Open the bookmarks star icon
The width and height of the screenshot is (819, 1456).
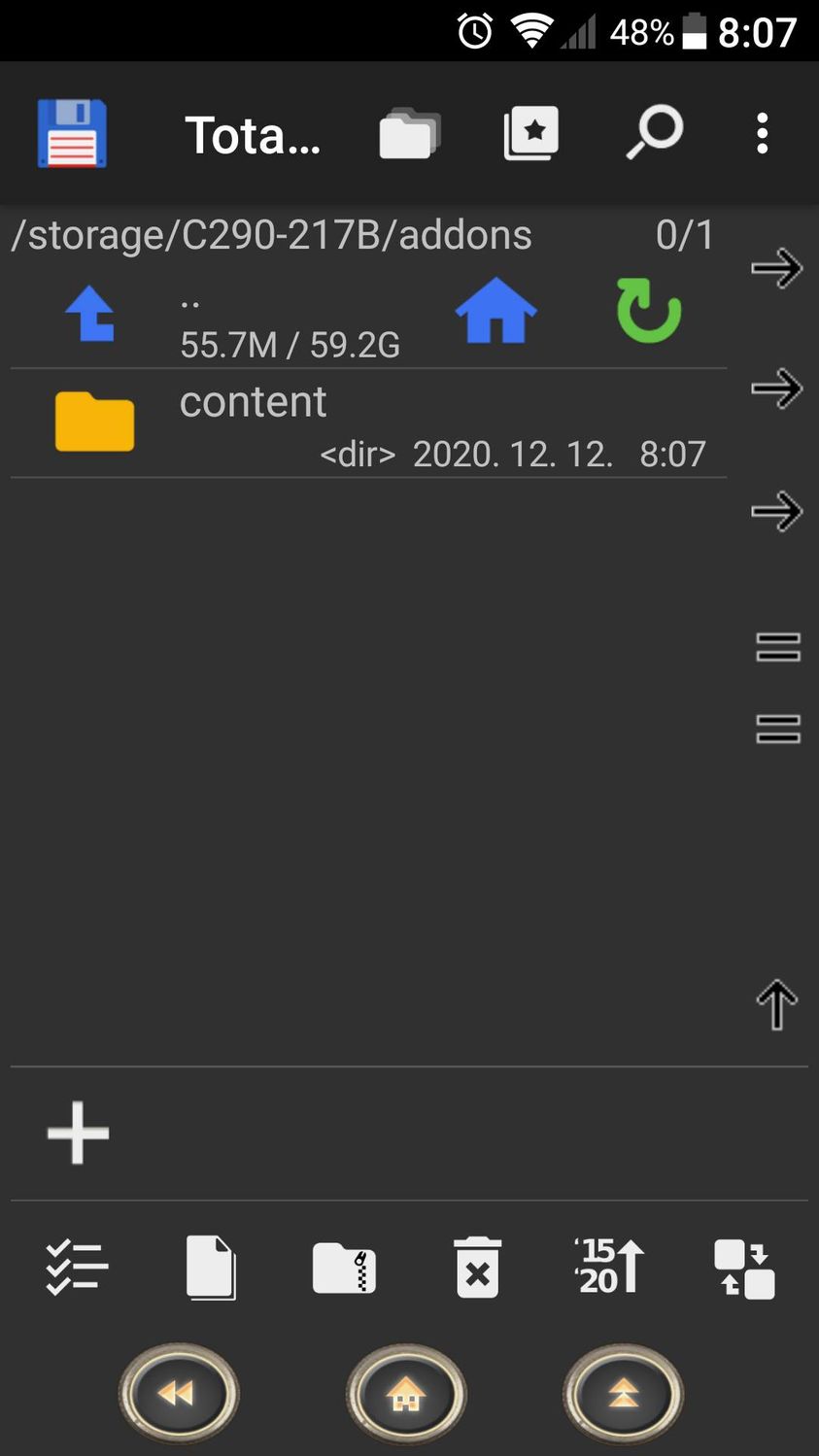coord(531,133)
